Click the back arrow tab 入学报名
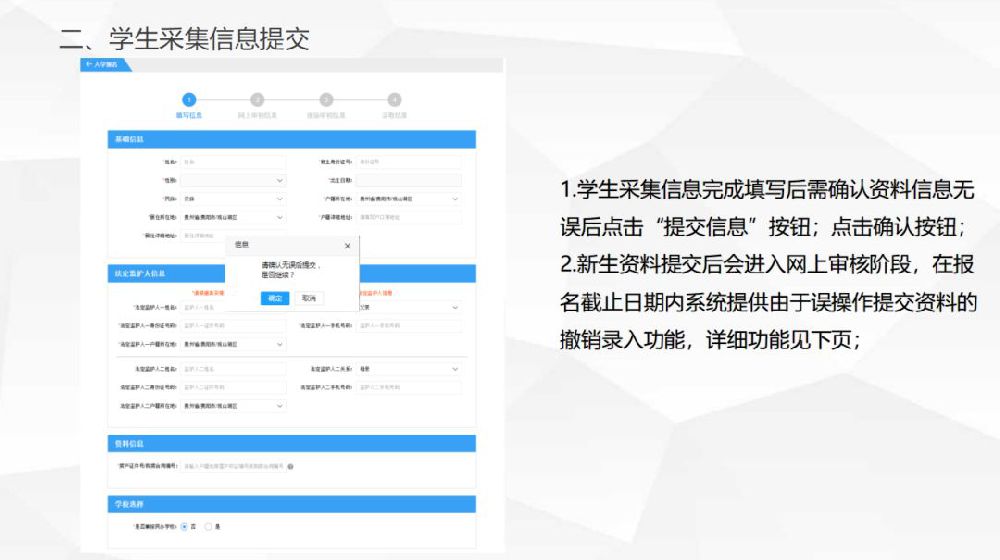This screenshot has width=1000, height=560. [x=105, y=64]
